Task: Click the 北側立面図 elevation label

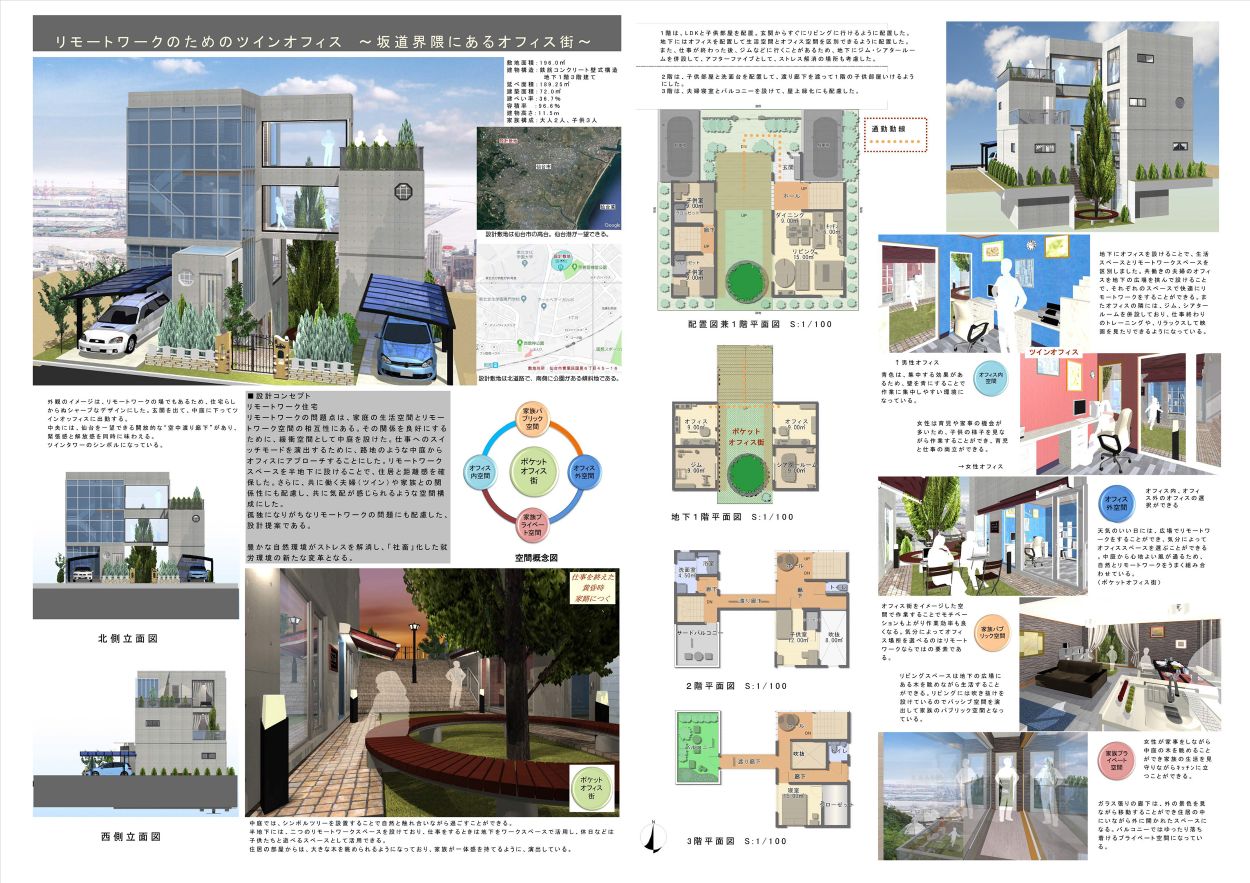Action: click(128, 638)
